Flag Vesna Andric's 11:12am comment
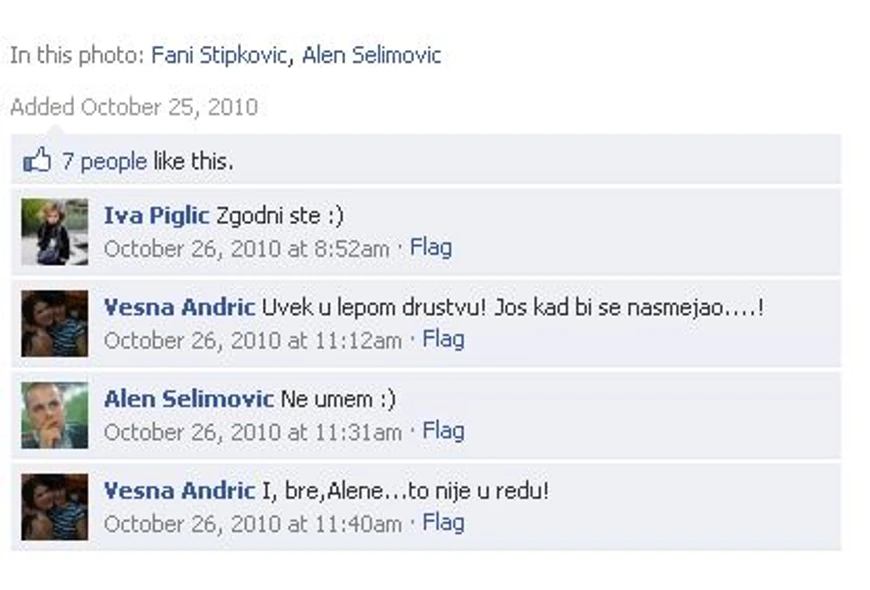The width and height of the screenshot is (870, 590). point(443,339)
